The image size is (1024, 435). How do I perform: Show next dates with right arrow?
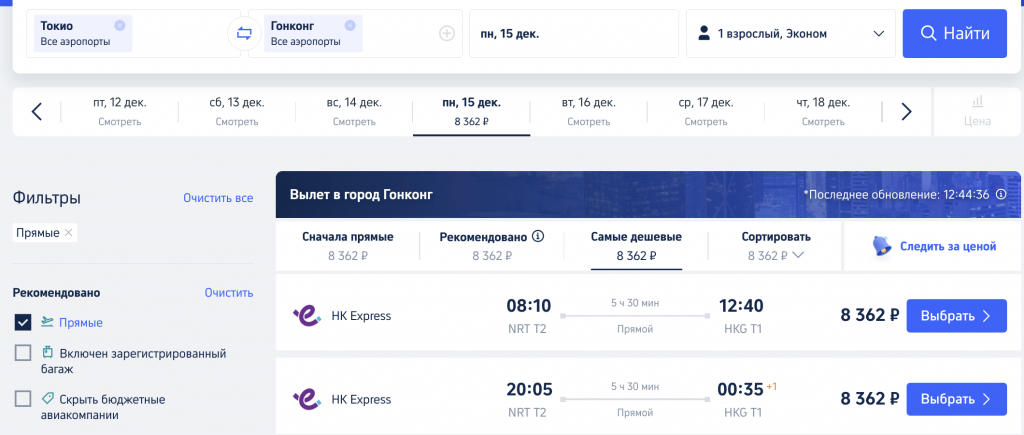pos(906,112)
